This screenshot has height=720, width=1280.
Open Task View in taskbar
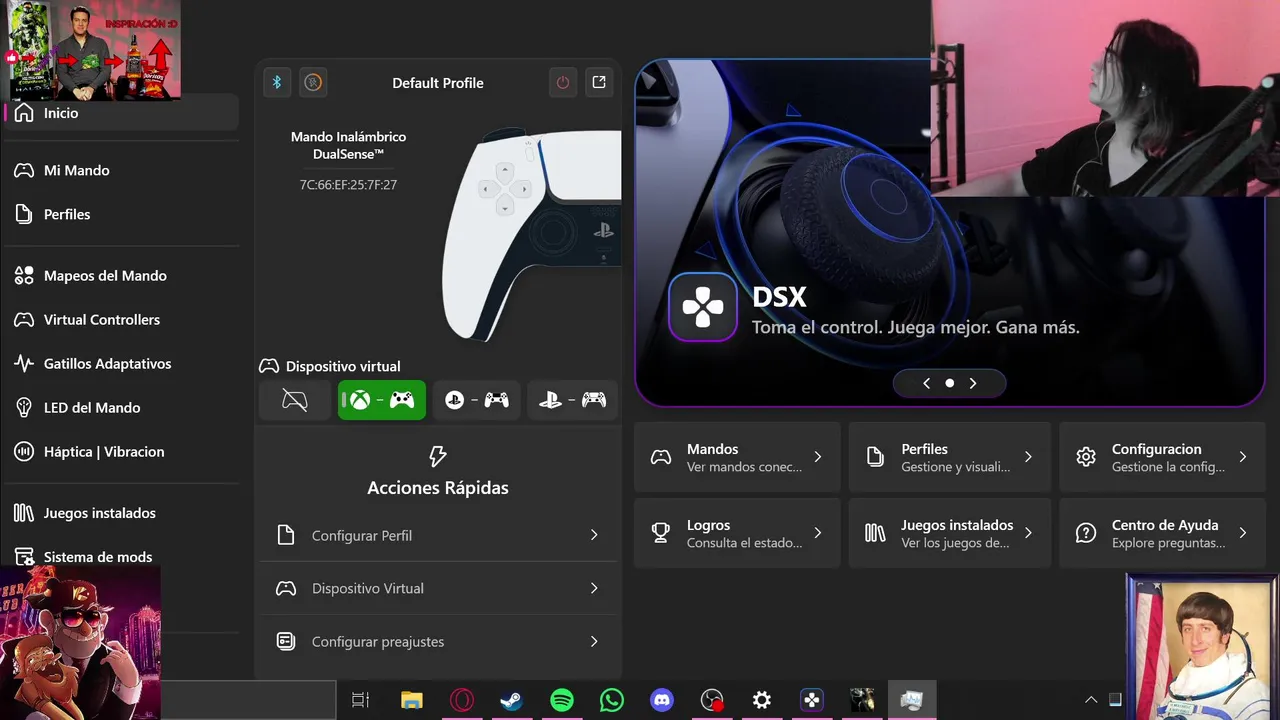tap(360, 700)
